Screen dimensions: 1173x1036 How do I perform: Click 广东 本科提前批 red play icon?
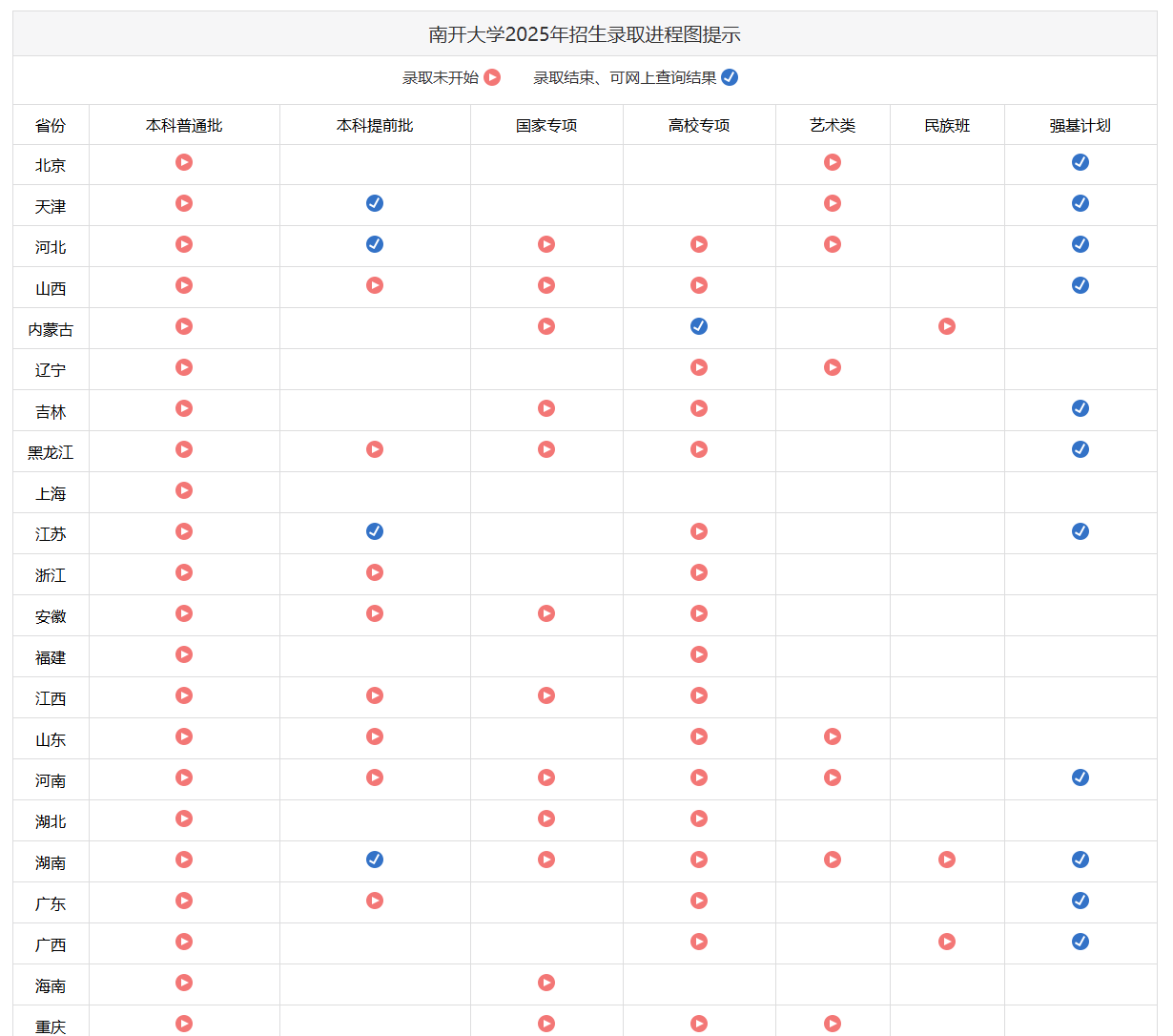pyautogui.click(x=375, y=901)
